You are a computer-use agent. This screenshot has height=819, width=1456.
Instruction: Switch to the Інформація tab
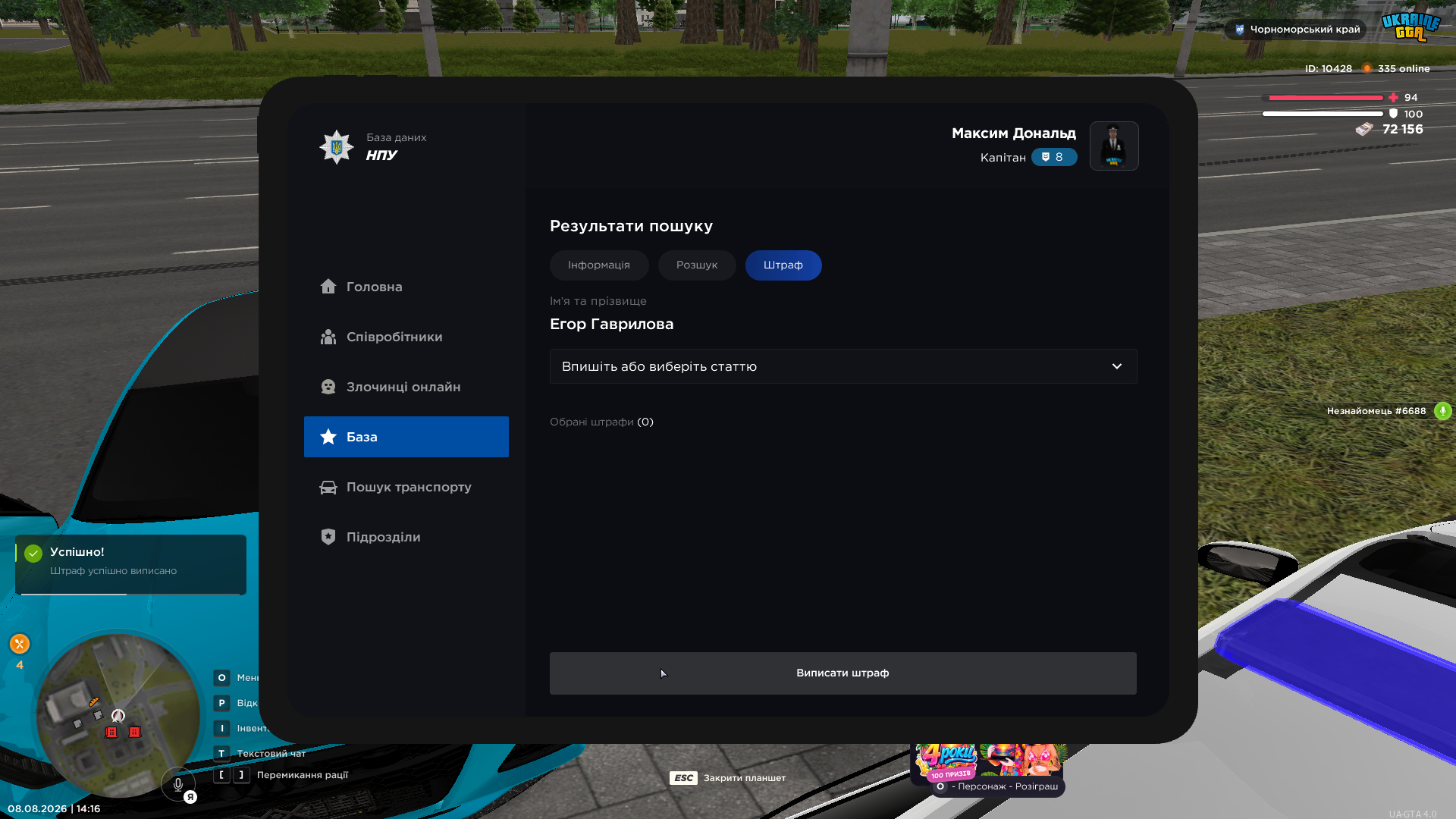599,265
